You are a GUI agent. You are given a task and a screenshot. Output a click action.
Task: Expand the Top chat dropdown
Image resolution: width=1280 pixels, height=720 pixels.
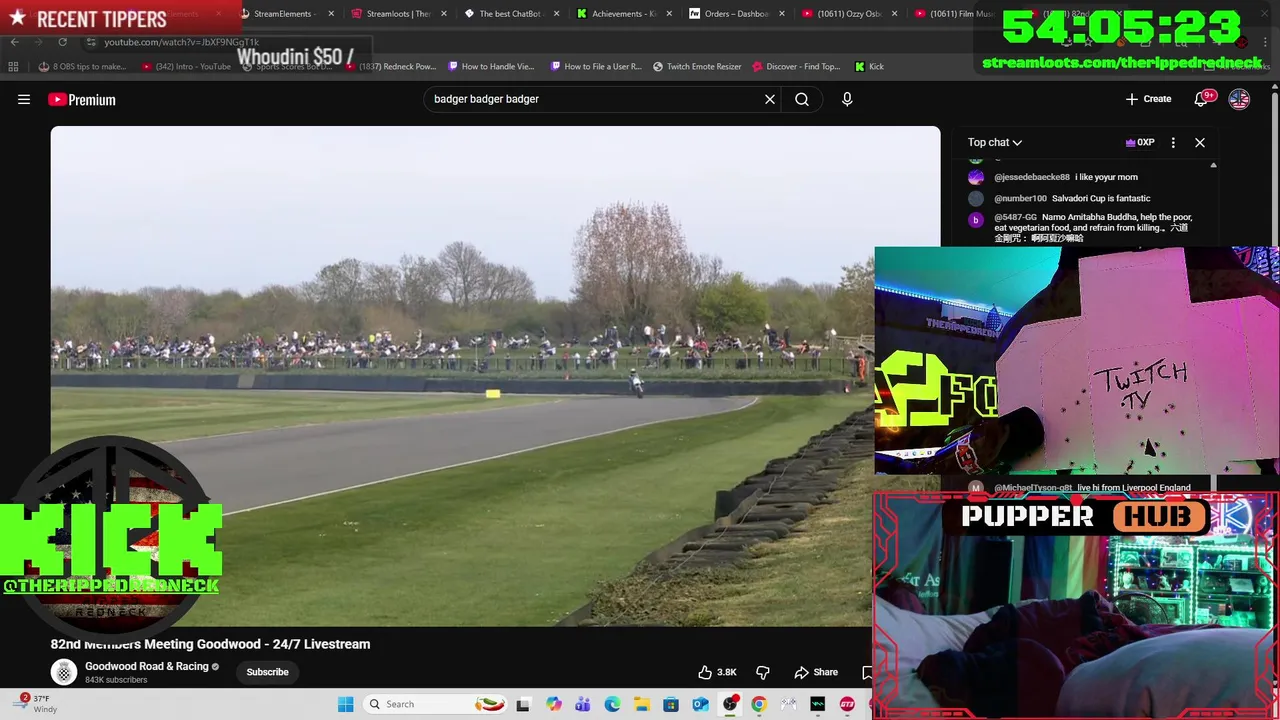coord(994,142)
